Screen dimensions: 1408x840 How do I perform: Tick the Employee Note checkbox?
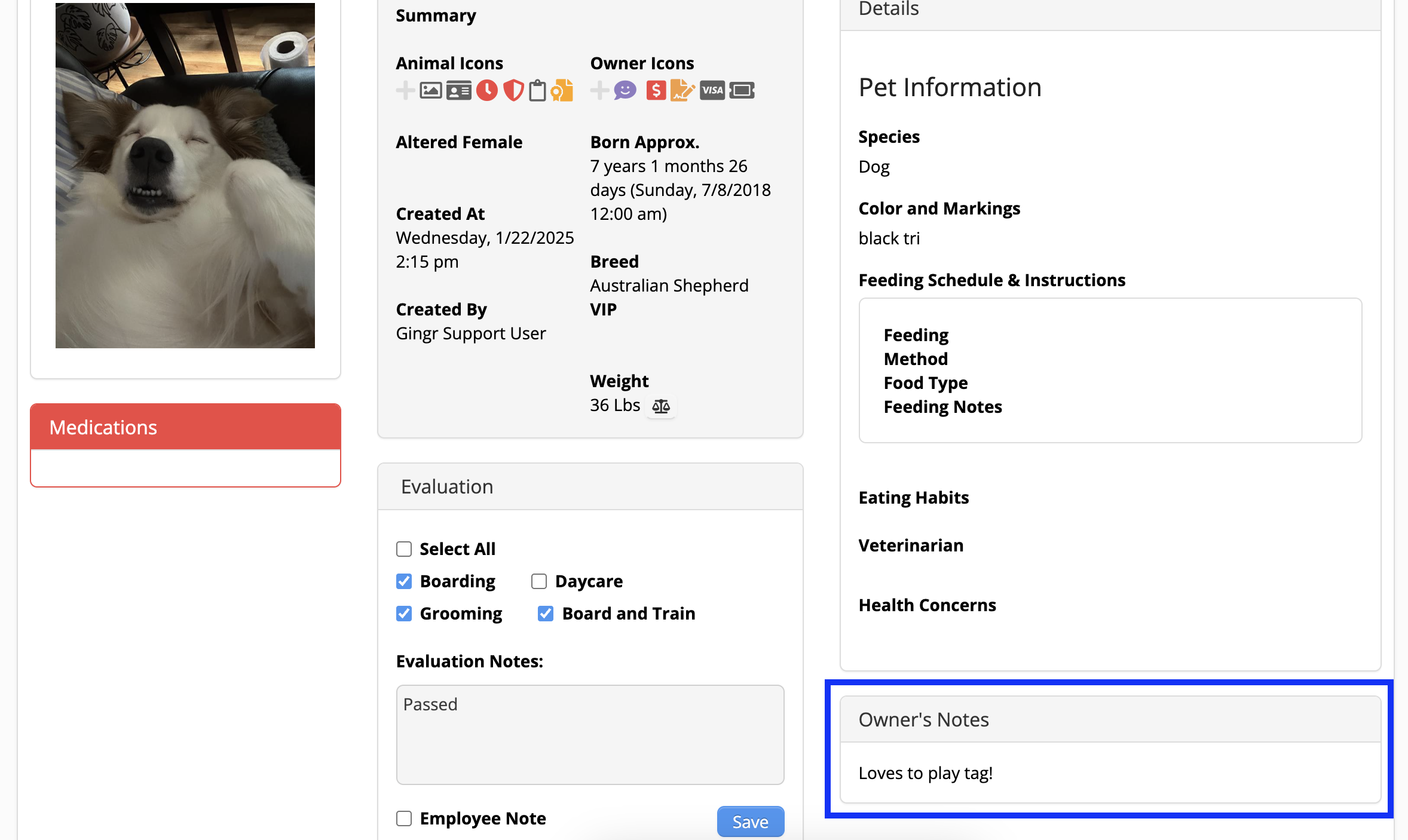coord(404,818)
